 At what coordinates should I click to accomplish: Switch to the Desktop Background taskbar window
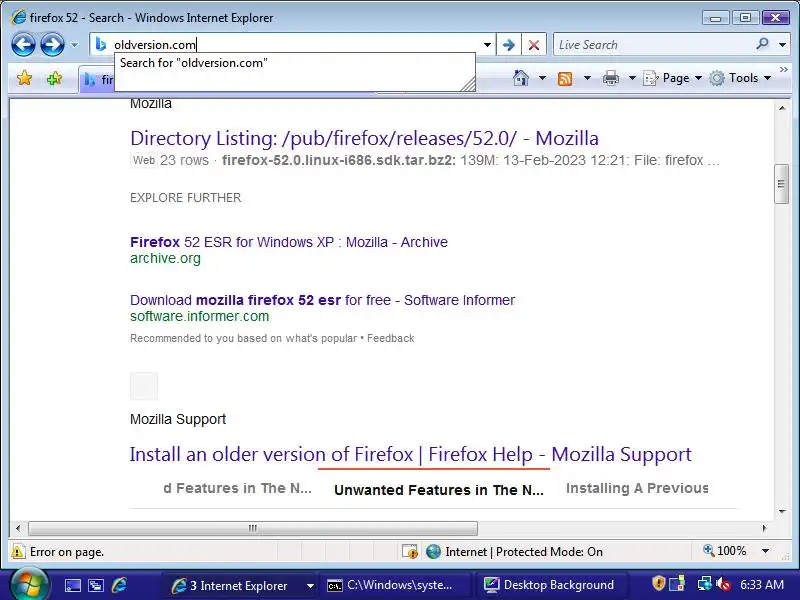coord(552,585)
